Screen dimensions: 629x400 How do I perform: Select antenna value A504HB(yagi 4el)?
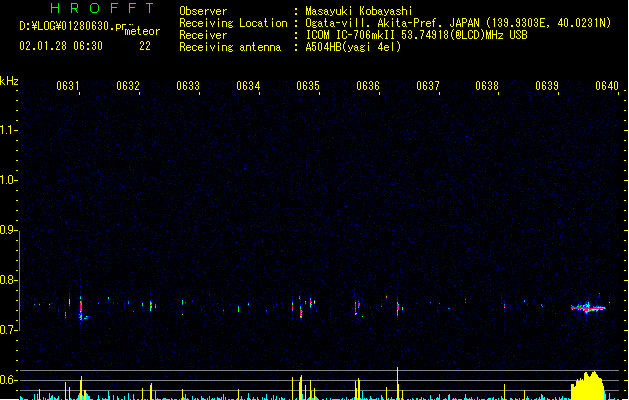tap(353, 47)
